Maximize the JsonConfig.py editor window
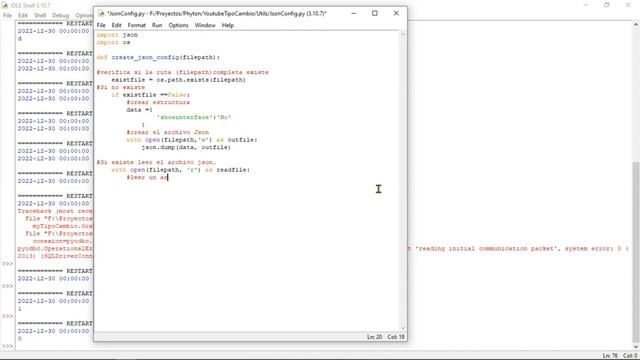 click(375, 13)
